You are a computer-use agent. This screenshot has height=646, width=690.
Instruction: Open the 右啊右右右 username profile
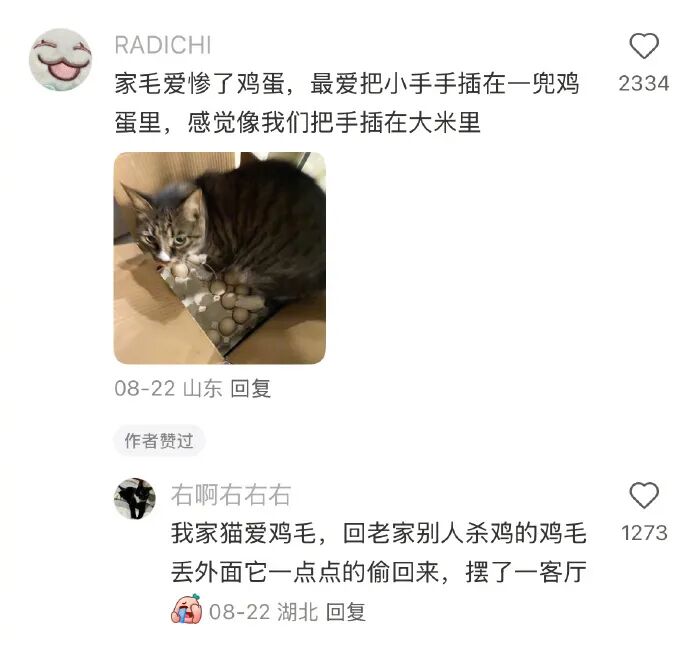[231, 495]
